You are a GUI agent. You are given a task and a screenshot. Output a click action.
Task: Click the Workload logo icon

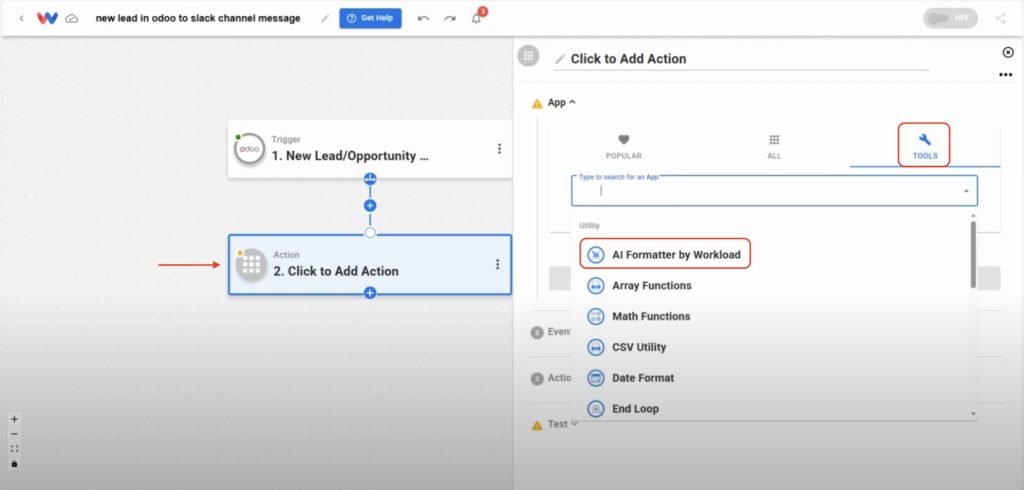click(47, 18)
